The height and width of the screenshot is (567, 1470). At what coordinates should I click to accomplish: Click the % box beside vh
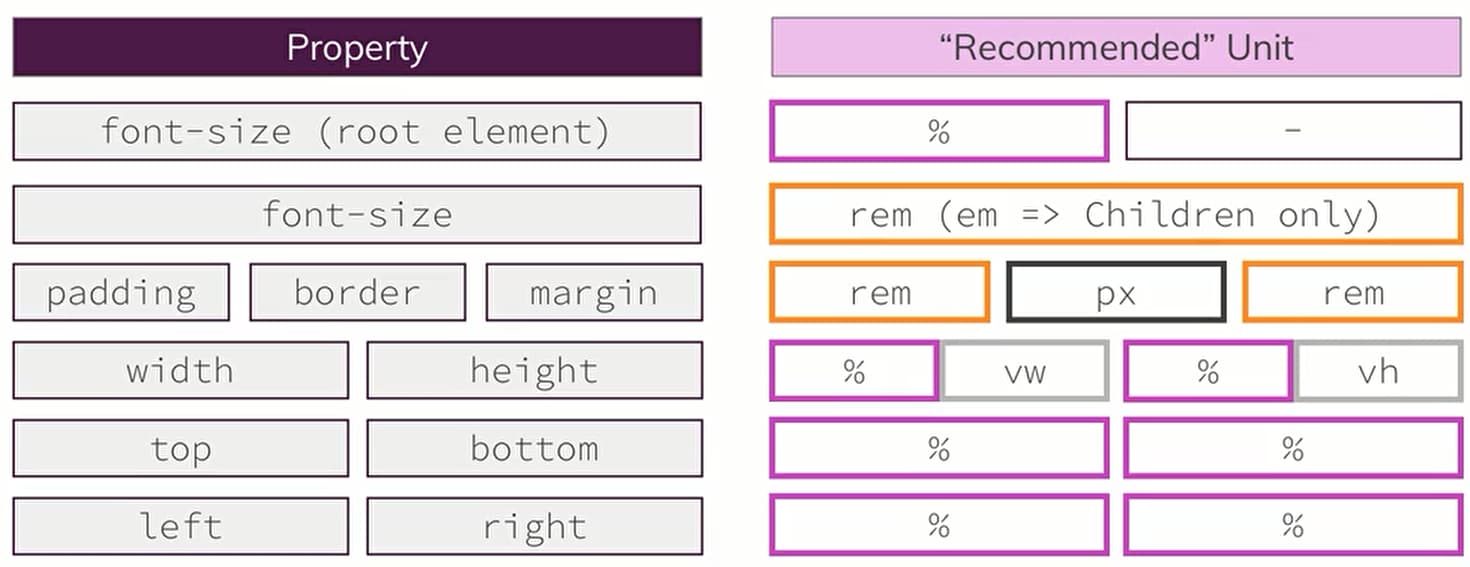click(1208, 372)
